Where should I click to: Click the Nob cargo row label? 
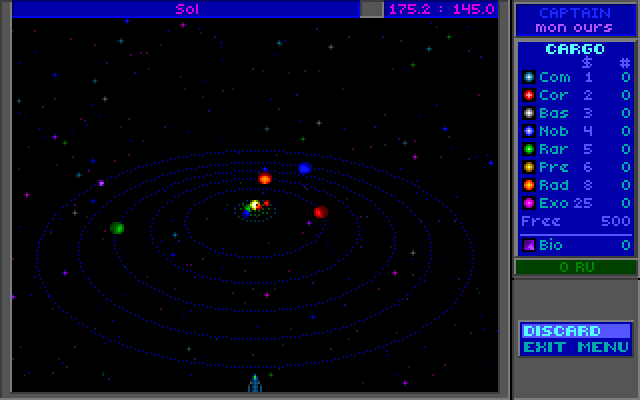554,131
